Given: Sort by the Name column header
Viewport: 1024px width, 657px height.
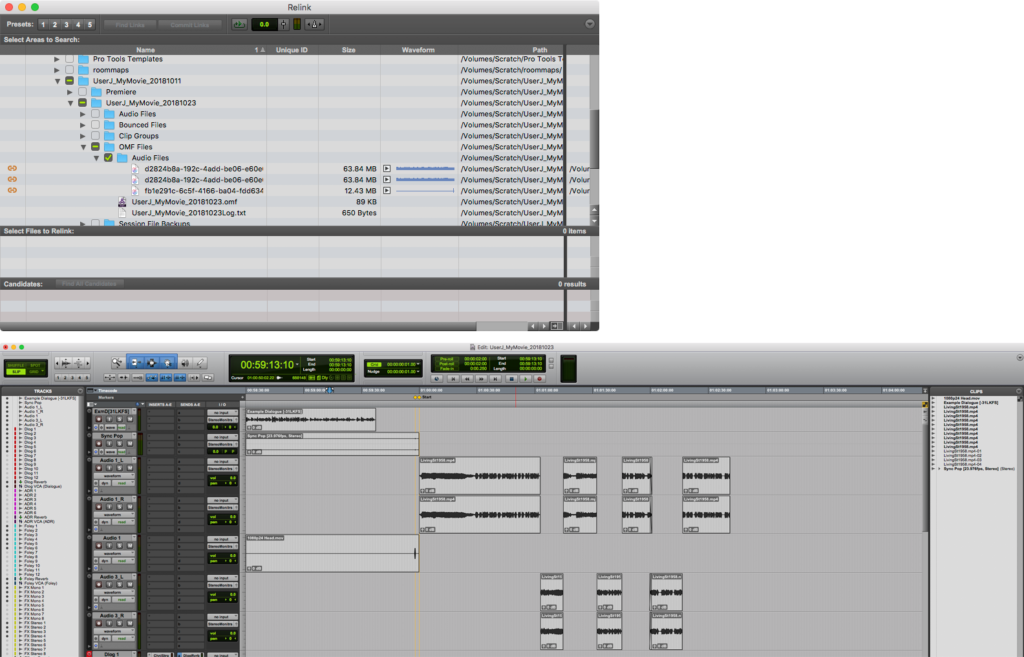Looking at the screenshot, I should [145, 50].
